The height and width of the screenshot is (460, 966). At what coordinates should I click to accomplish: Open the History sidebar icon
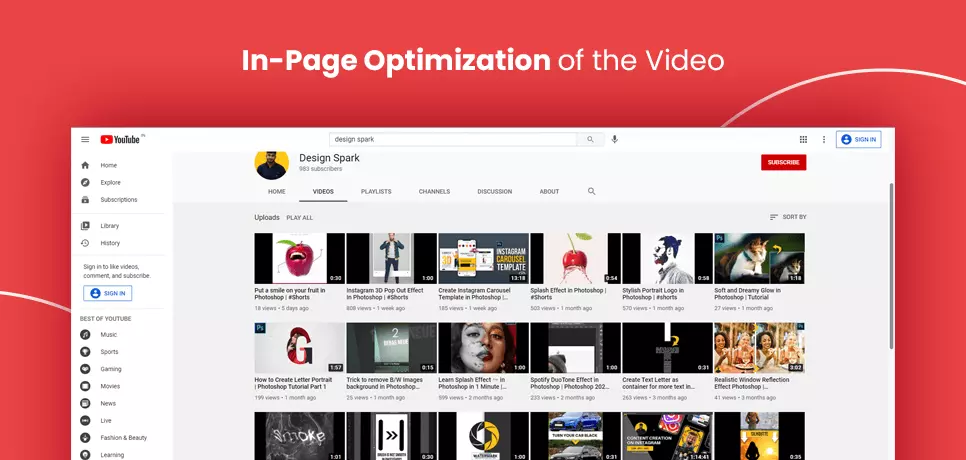coord(85,243)
